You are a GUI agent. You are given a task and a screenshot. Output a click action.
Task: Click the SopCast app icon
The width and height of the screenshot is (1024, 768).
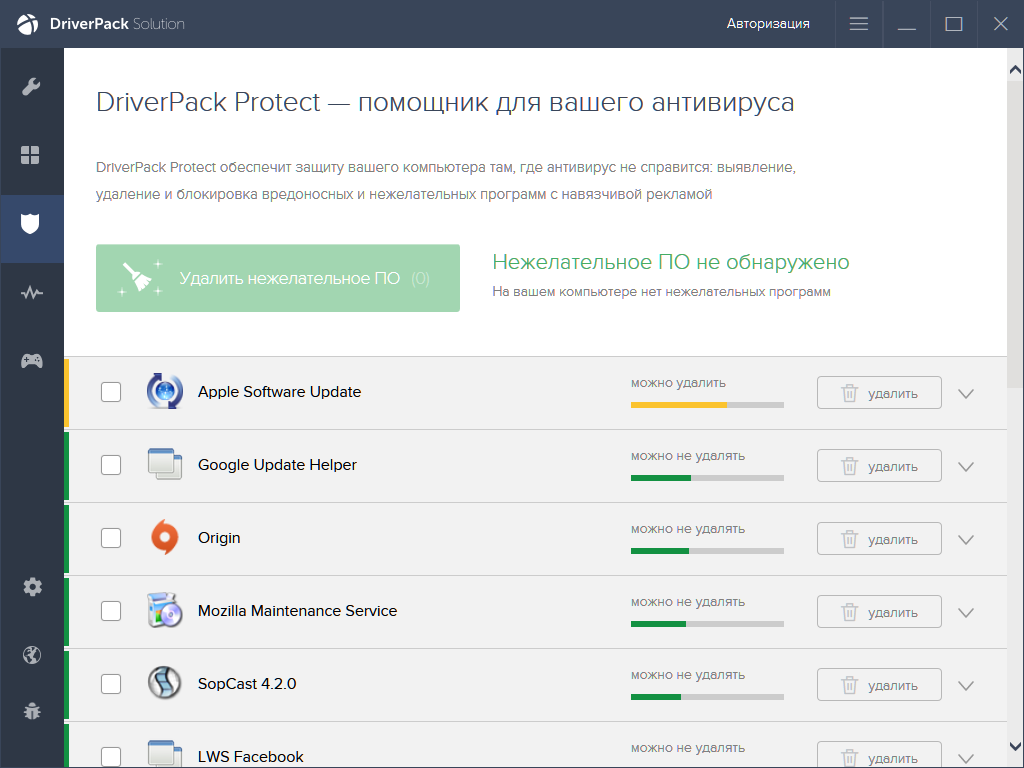tap(165, 683)
